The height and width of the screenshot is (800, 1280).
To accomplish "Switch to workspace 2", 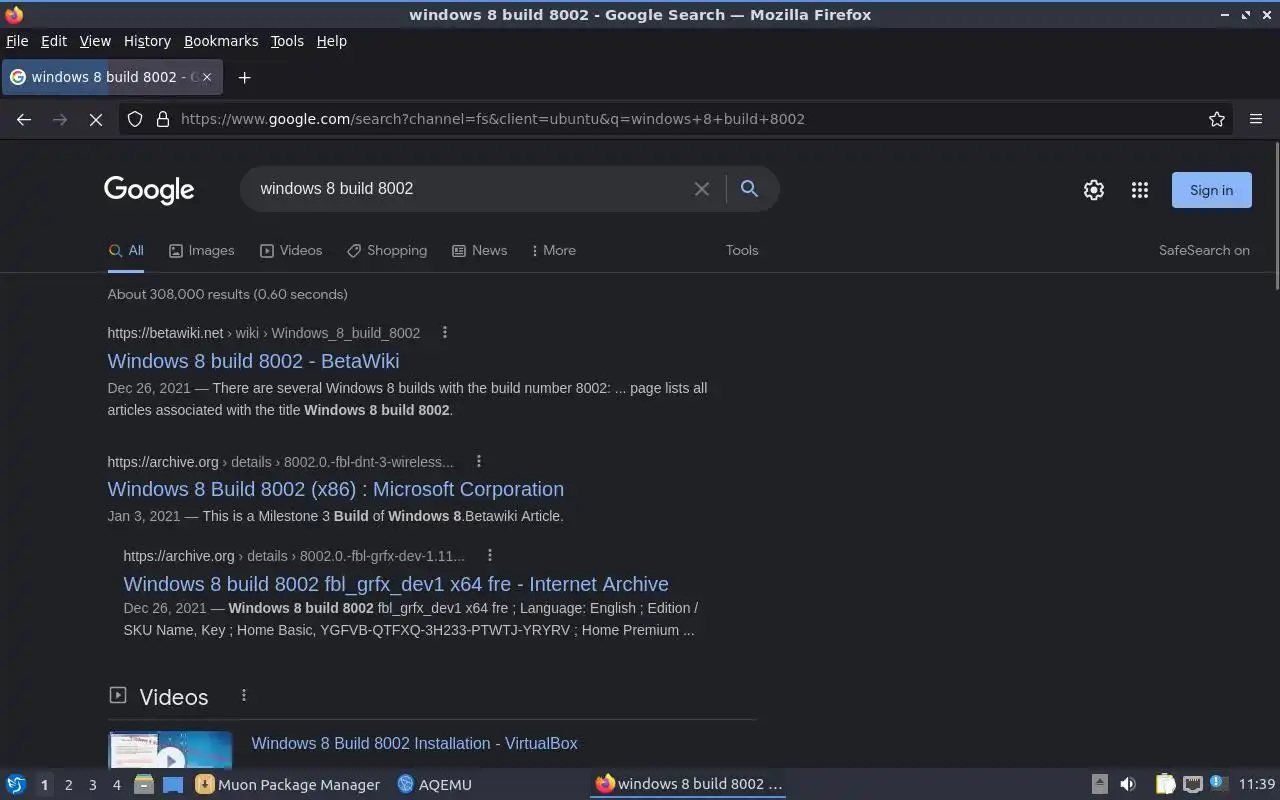I will [x=68, y=785].
